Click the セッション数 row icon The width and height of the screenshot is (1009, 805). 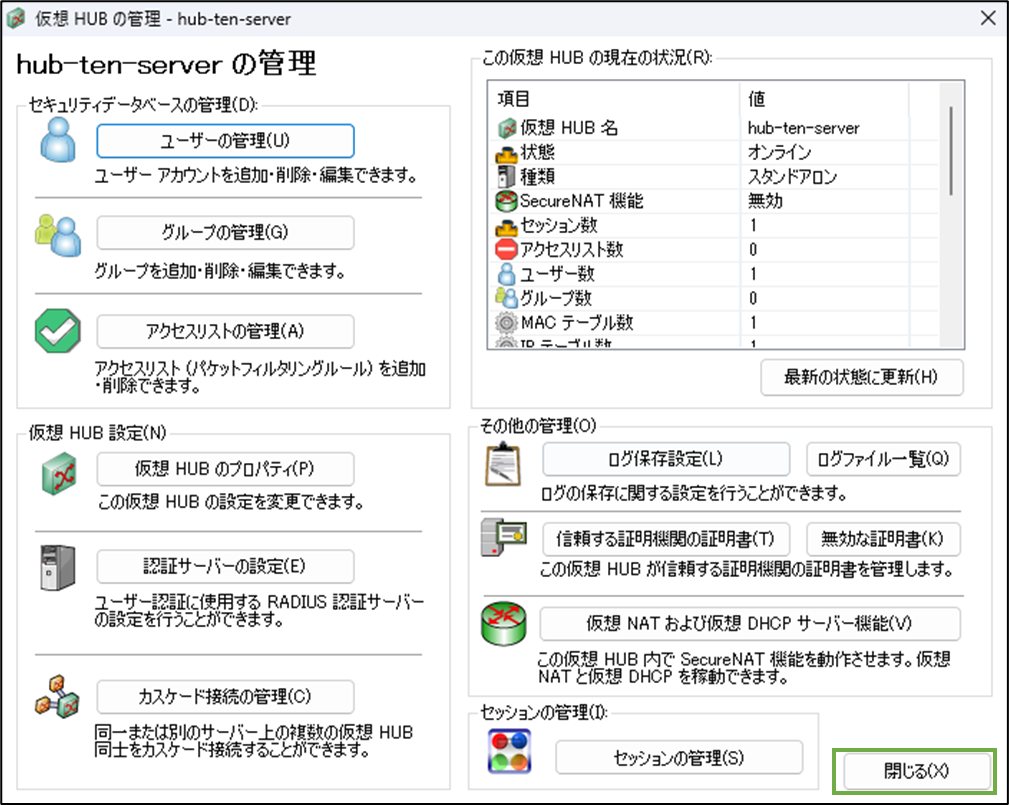tap(506, 226)
